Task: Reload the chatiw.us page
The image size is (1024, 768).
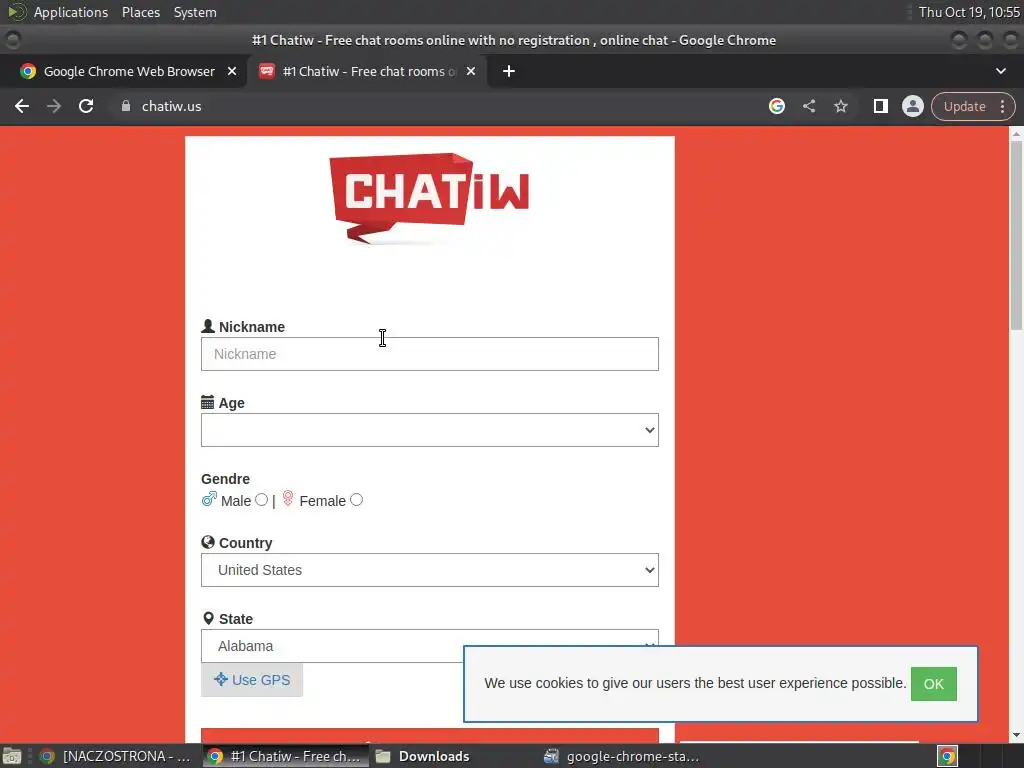Action: (x=86, y=106)
